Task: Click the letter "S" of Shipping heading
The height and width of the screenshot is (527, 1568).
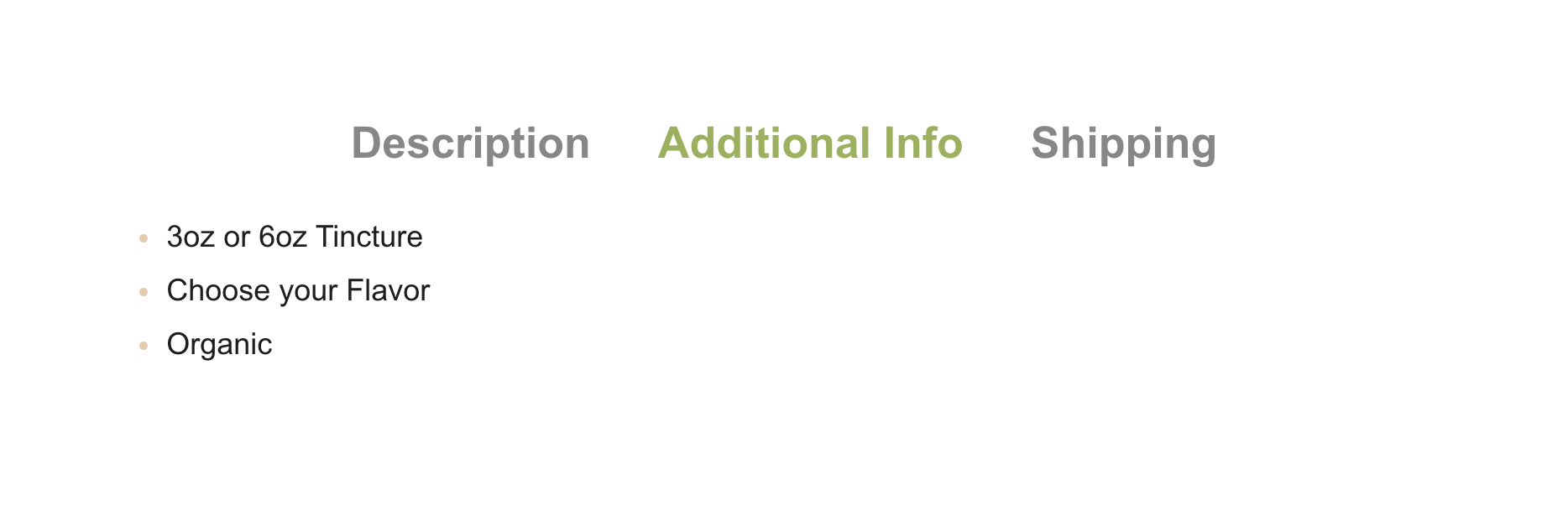Action: 1045,143
